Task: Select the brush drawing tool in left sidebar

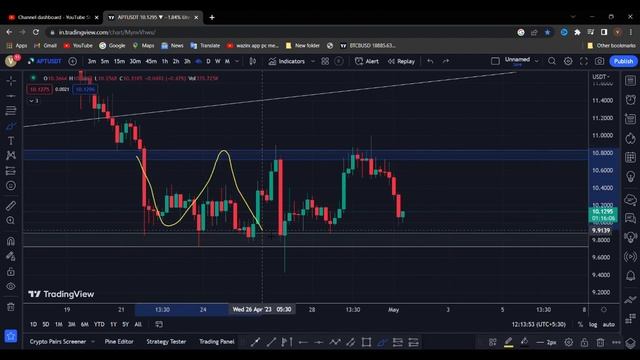Action: pos(11,126)
